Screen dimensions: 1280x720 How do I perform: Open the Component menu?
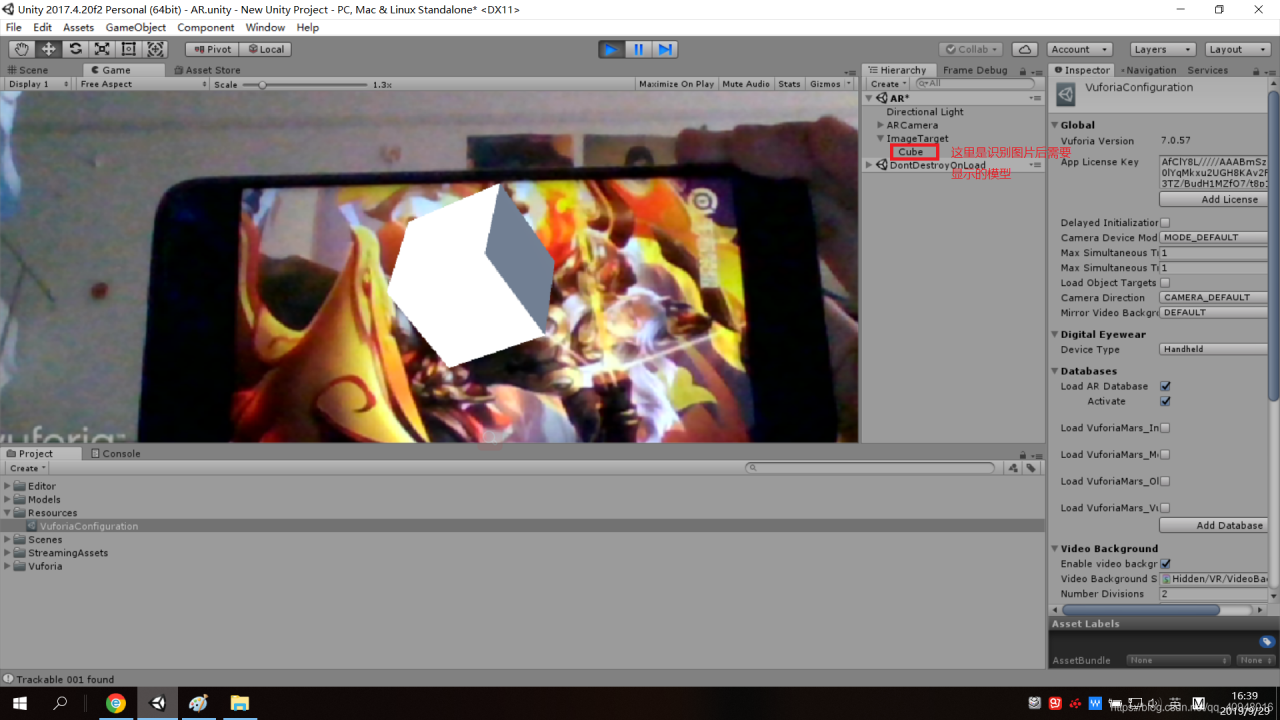pyautogui.click(x=205, y=27)
